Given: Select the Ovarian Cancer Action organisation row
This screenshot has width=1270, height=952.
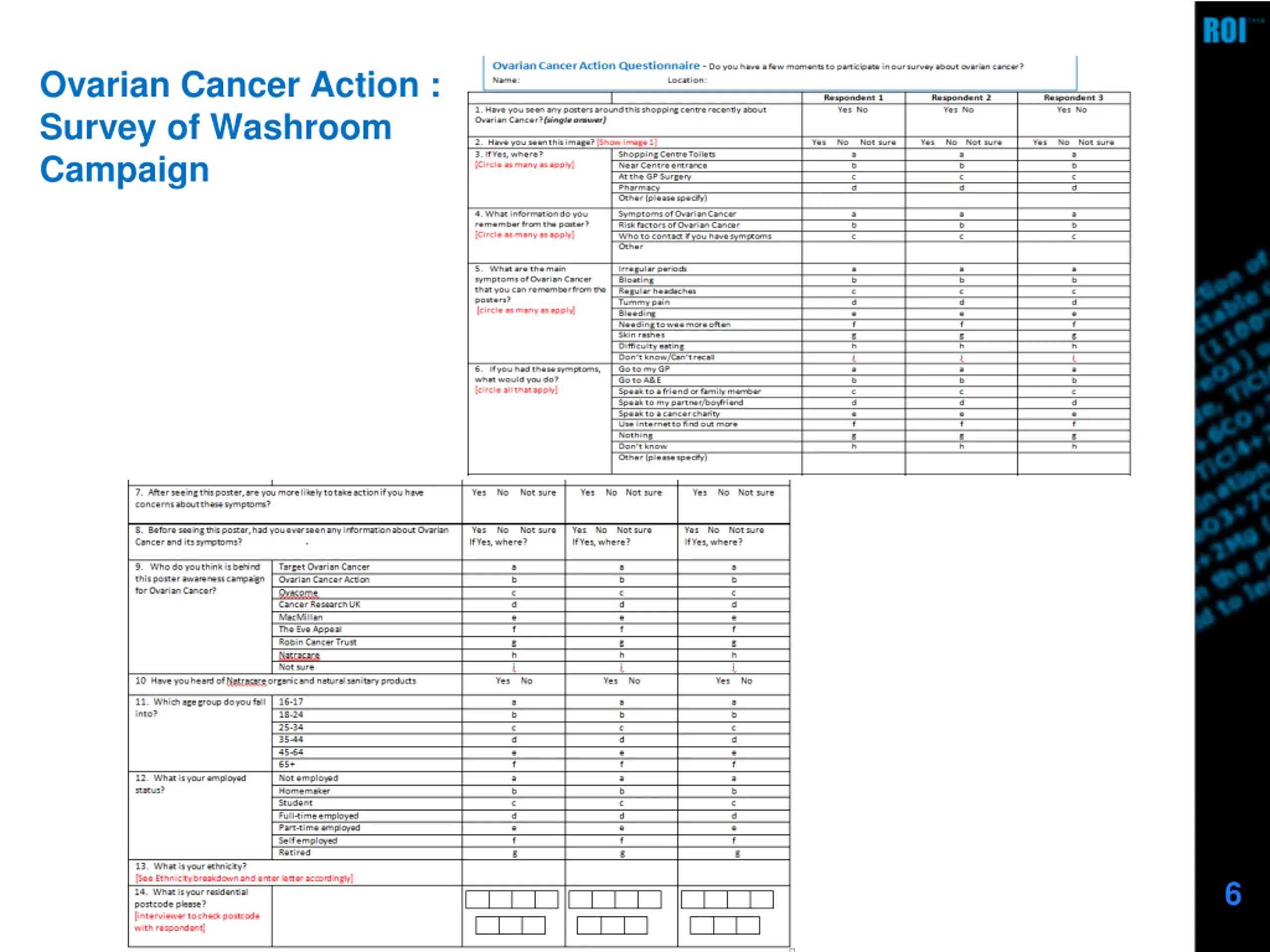Looking at the screenshot, I should coord(324,580).
